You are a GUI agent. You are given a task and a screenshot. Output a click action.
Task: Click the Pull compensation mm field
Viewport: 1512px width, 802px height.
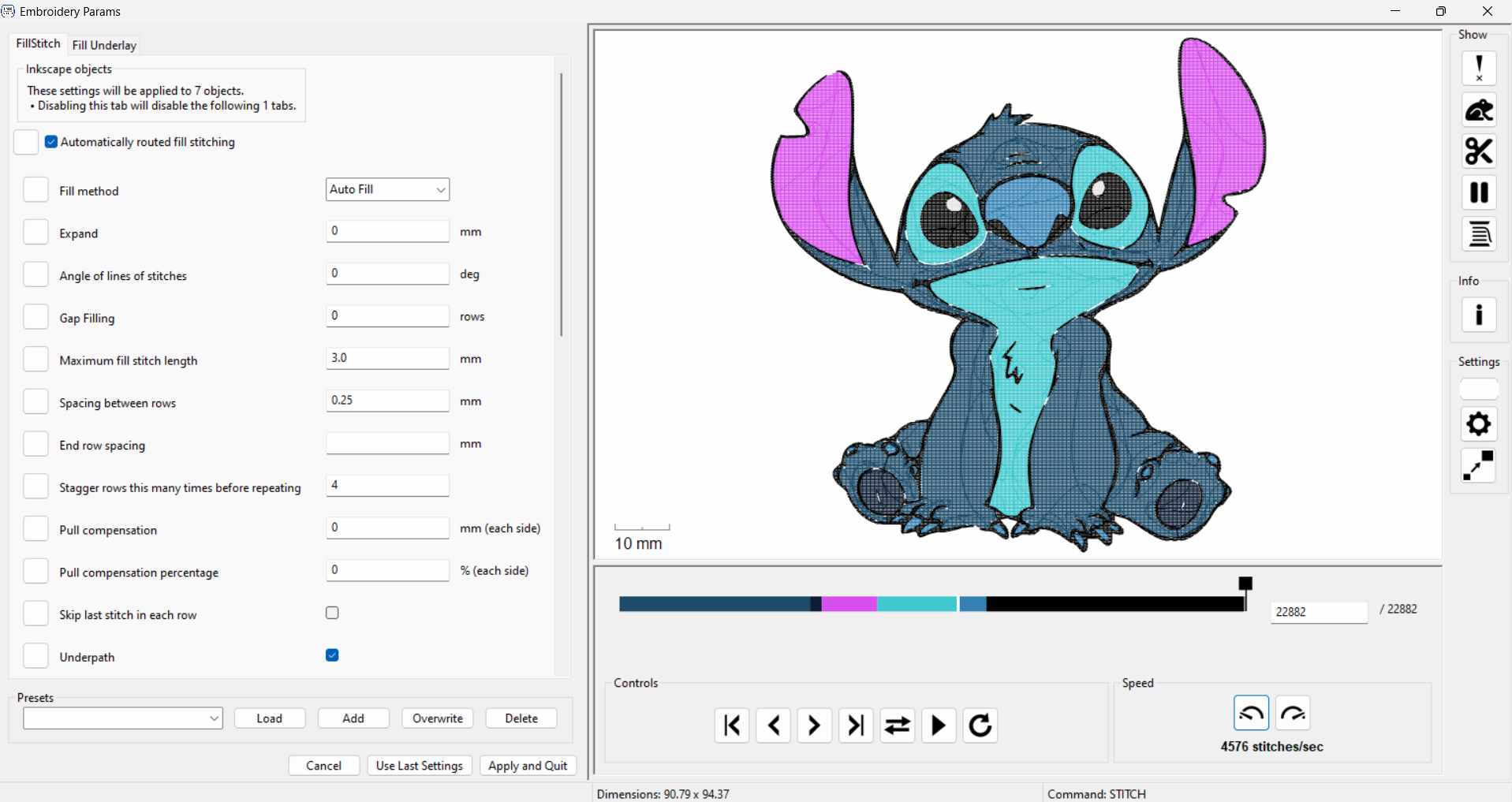coord(387,528)
